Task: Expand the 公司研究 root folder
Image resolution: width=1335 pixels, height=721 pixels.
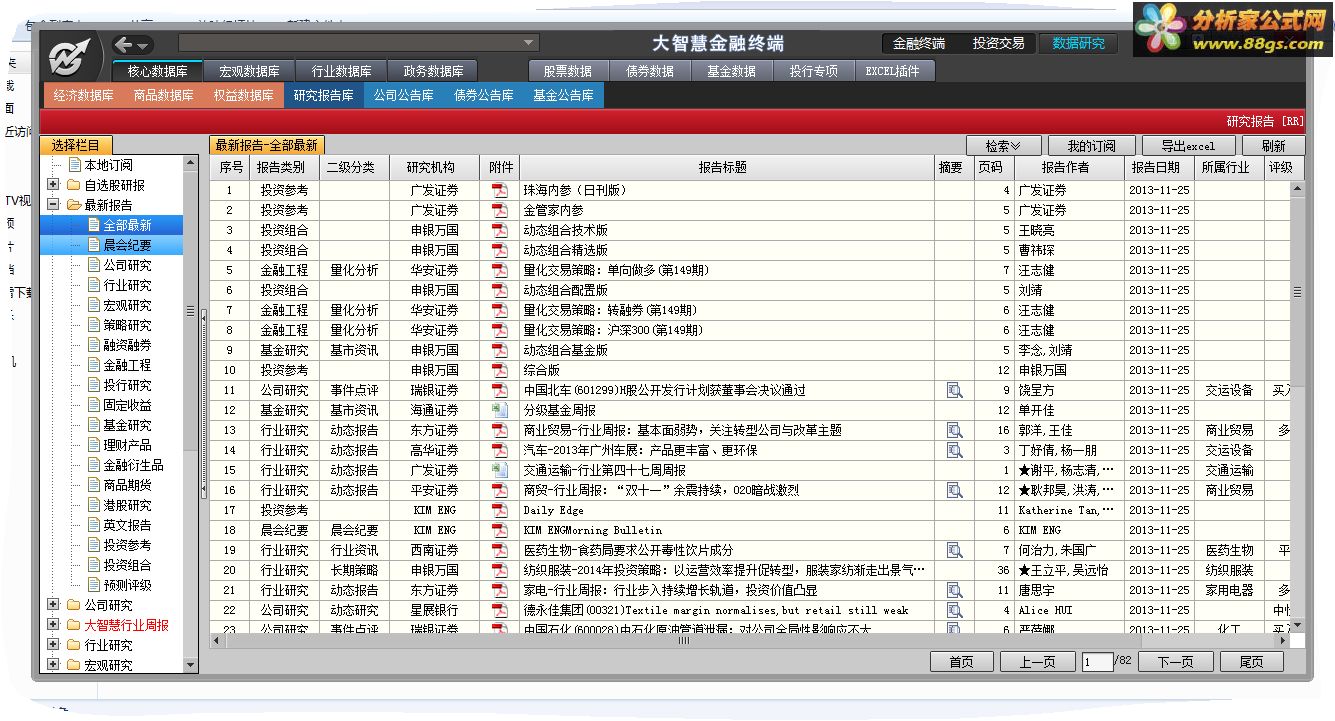Action: click(53, 605)
